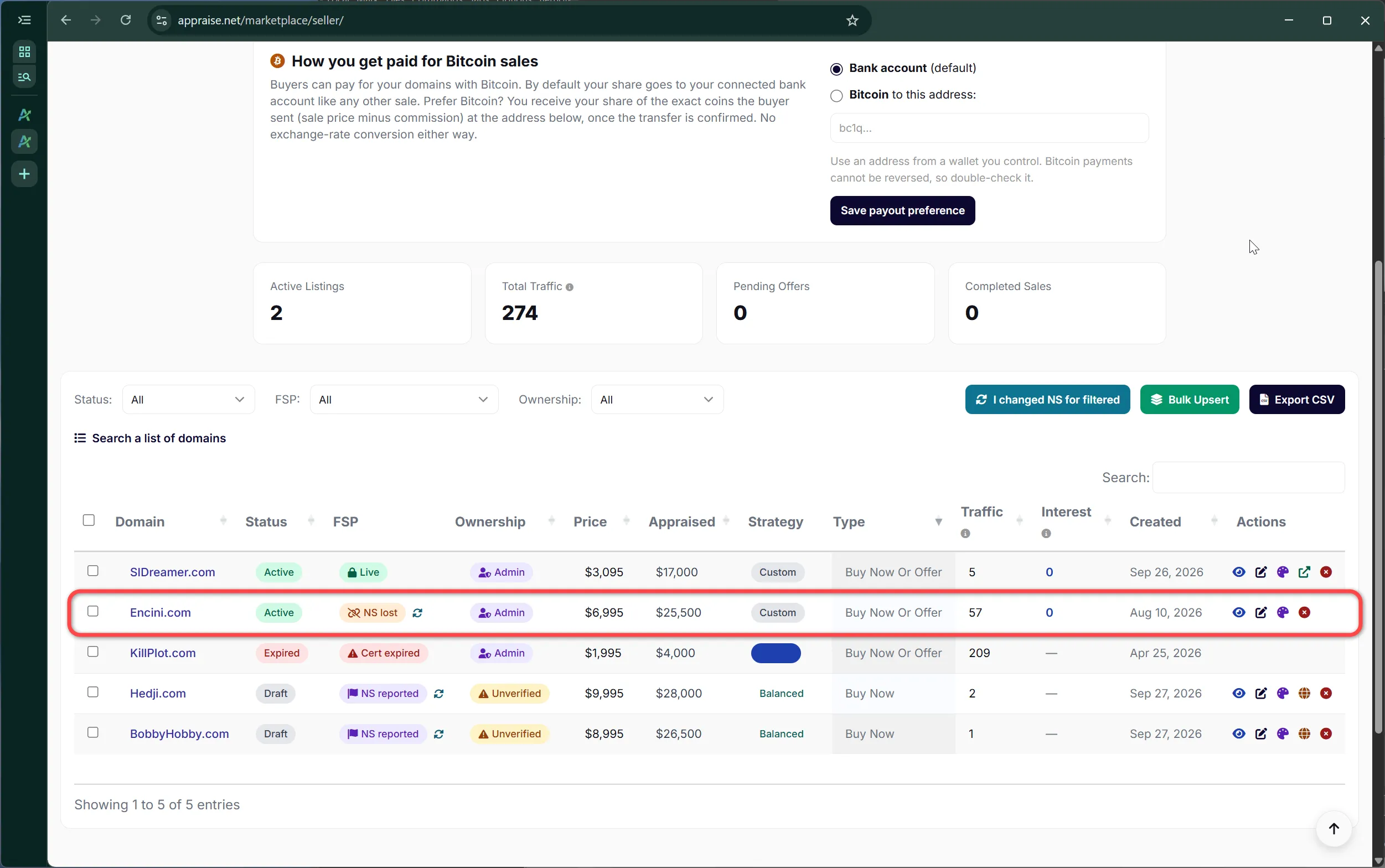
Task: Refresh NS status for Encini.com
Action: (x=417, y=613)
